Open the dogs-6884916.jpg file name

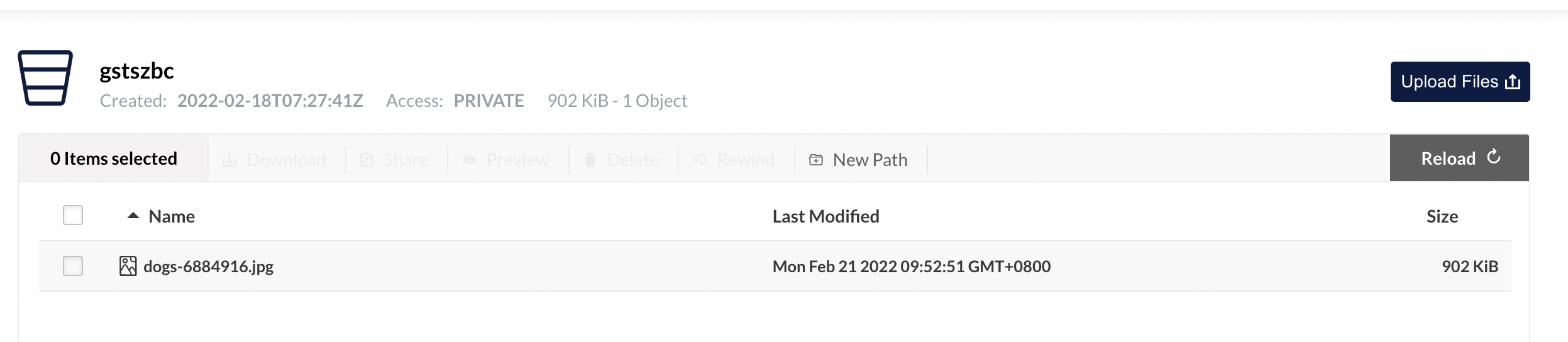click(x=209, y=267)
